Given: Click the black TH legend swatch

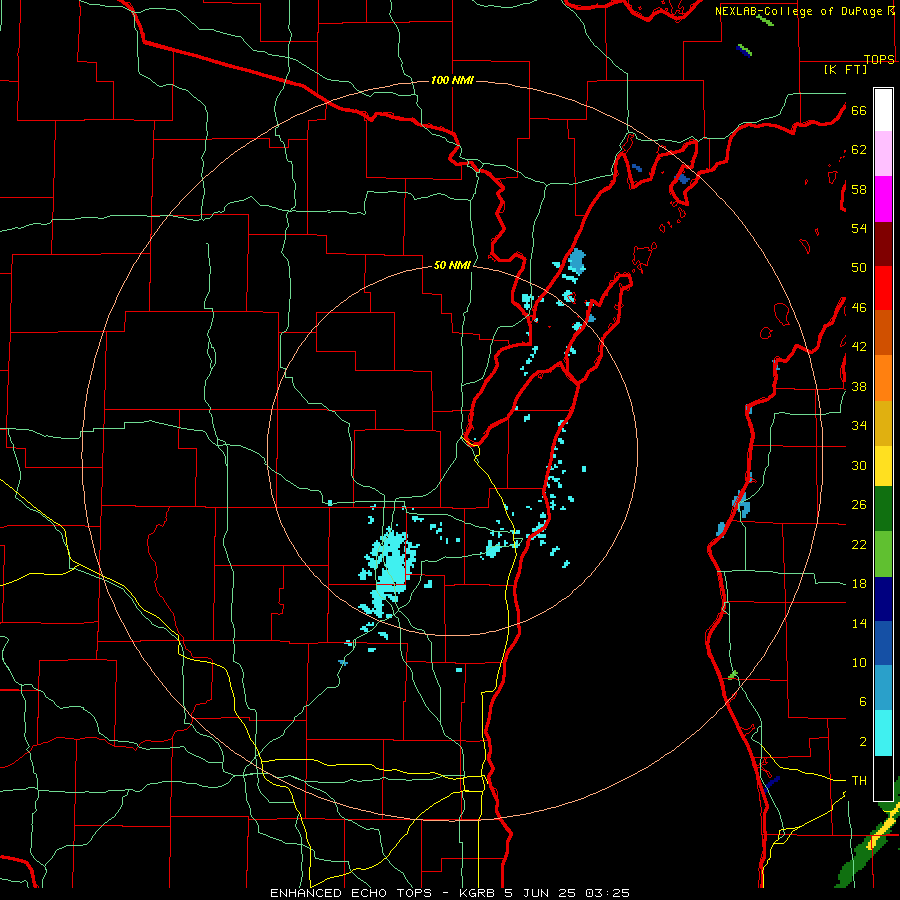Looking at the screenshot, I should coord(883,778).
